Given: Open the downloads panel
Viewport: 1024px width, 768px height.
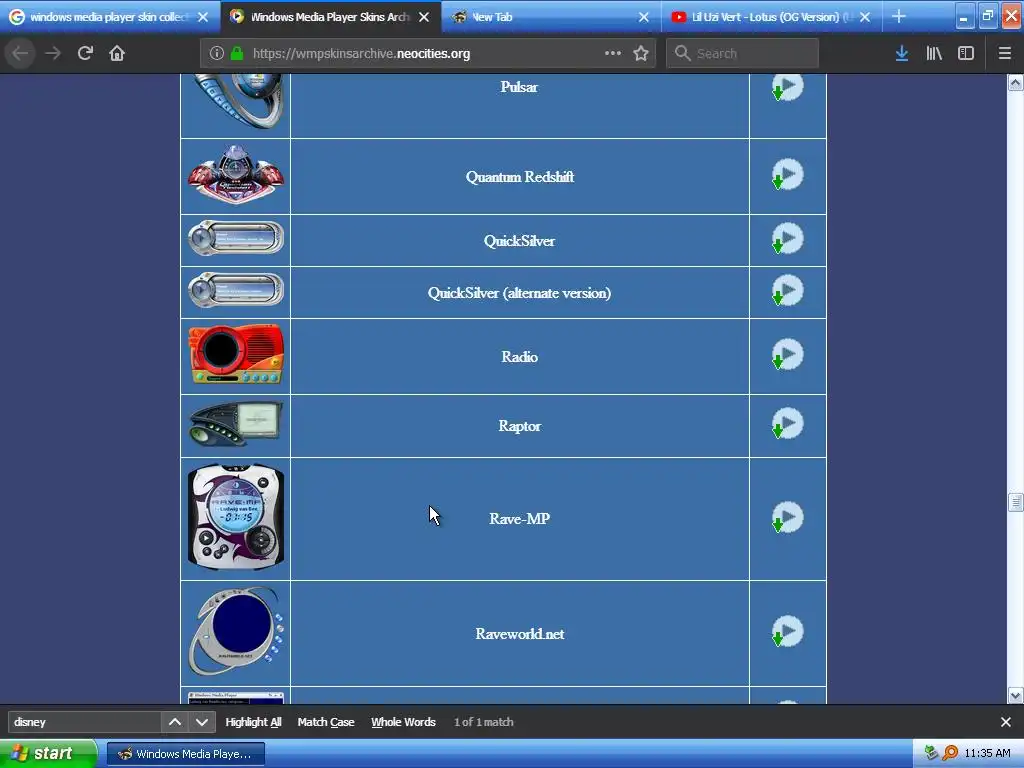Looking at the screenshot, I should tap(902, 54).
